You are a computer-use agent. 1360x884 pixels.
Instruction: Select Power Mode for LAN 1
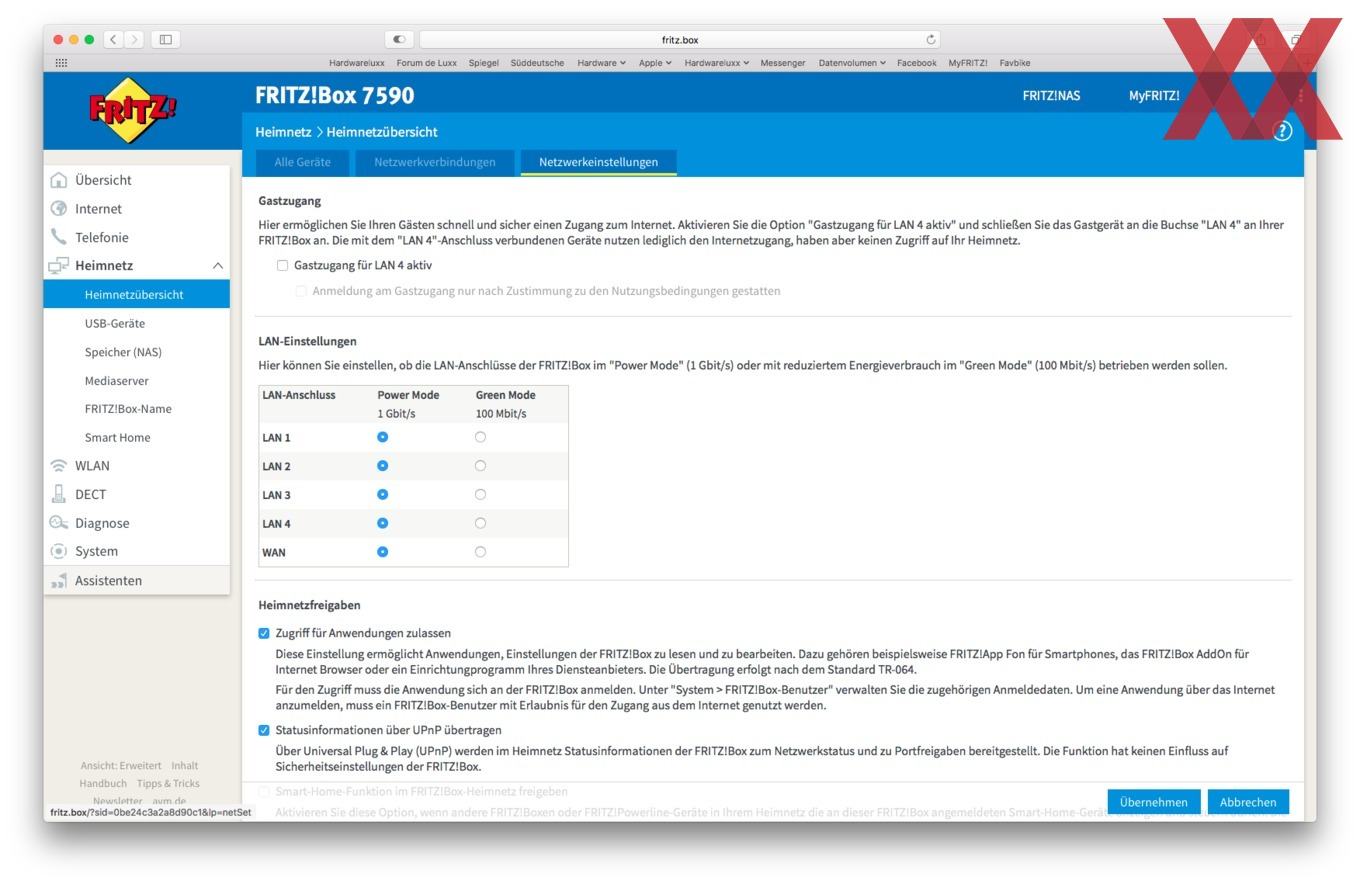coord(382,437)
